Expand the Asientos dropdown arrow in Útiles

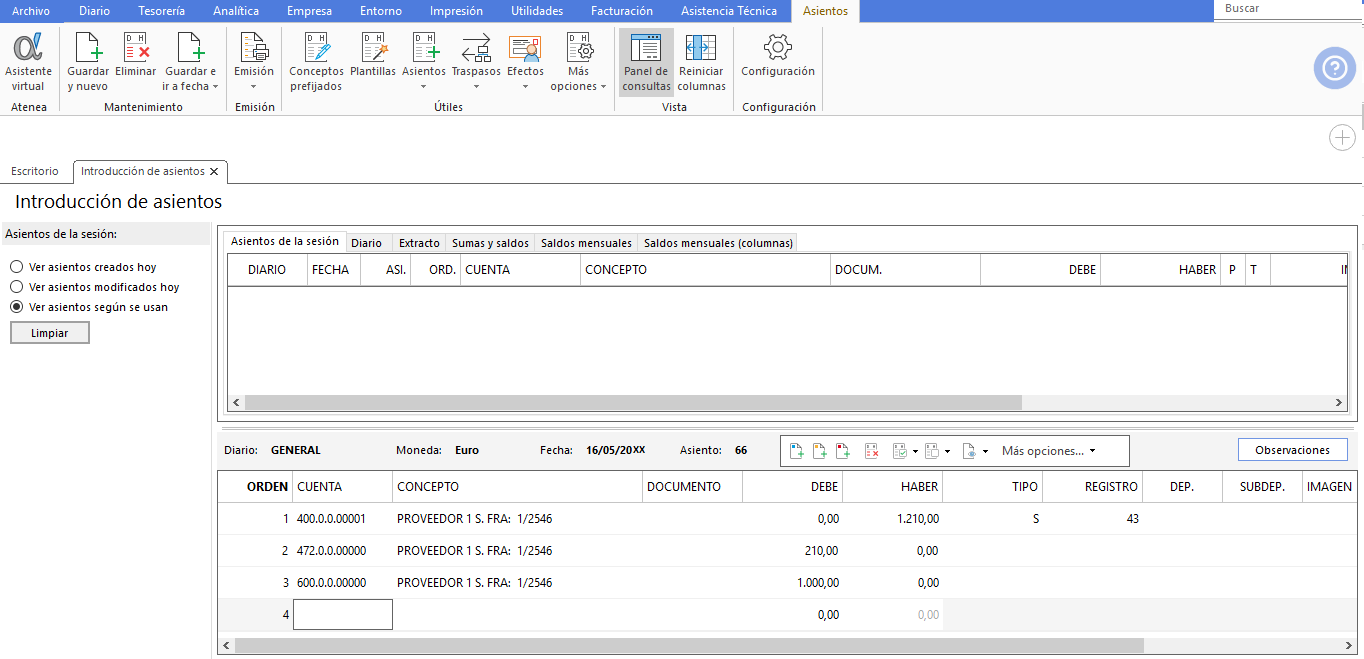[x=424, y=87]
